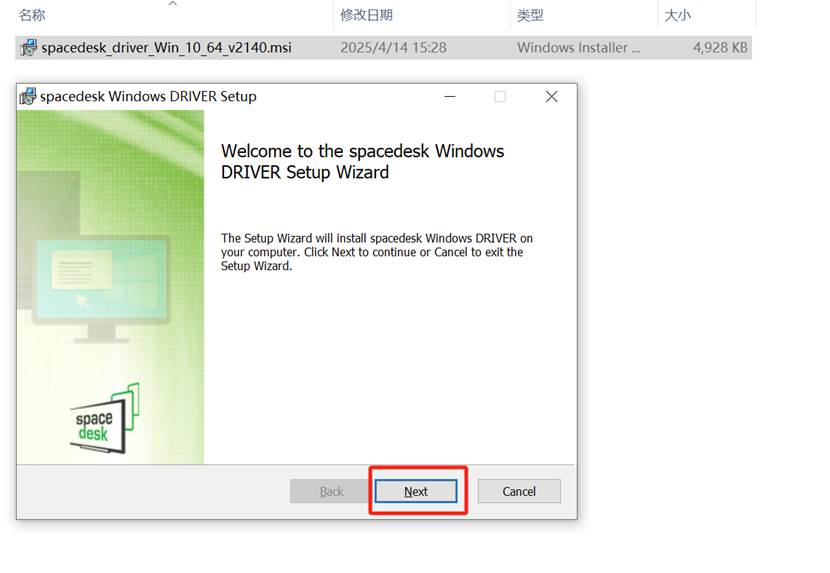The height and width of the screenshot is (573, 830).
Task: Click the monitor illustration in wizard banner
Action: click(101, 289)
